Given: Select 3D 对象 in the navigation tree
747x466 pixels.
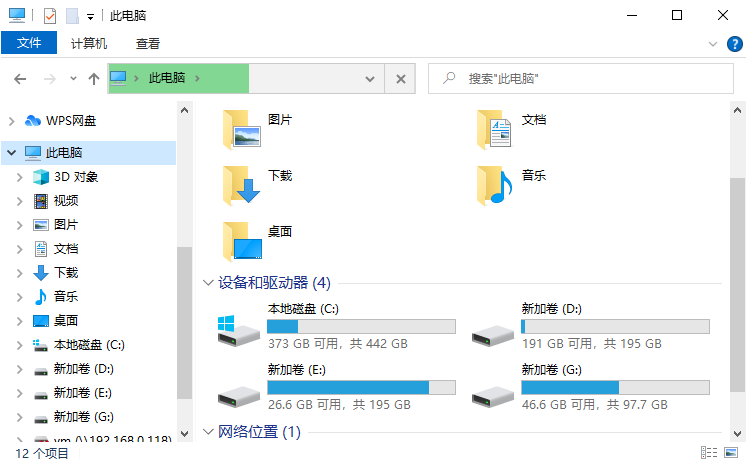Looking at the screenshot, I should click(76, 177).
